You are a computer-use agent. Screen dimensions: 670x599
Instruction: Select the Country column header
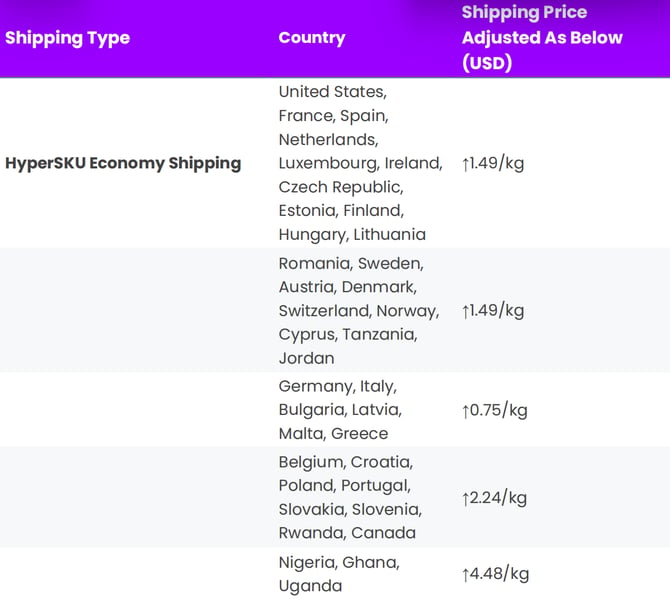click(312, 38)
